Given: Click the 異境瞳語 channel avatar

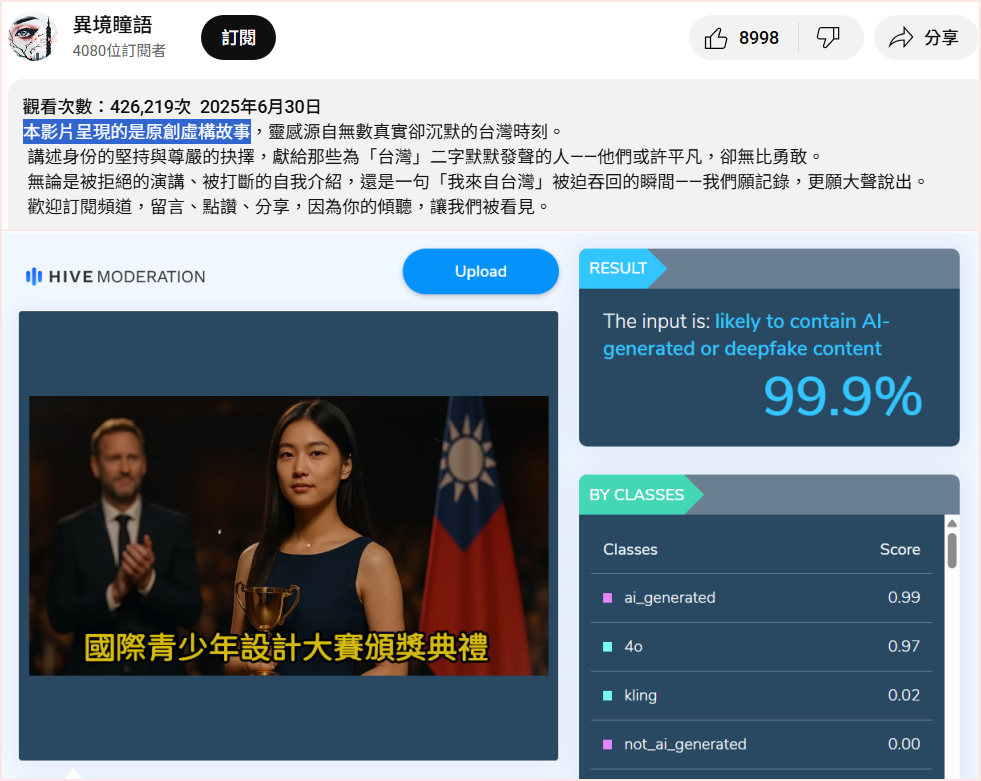Looking at the screenshot, I should click(x=33, y=38).
